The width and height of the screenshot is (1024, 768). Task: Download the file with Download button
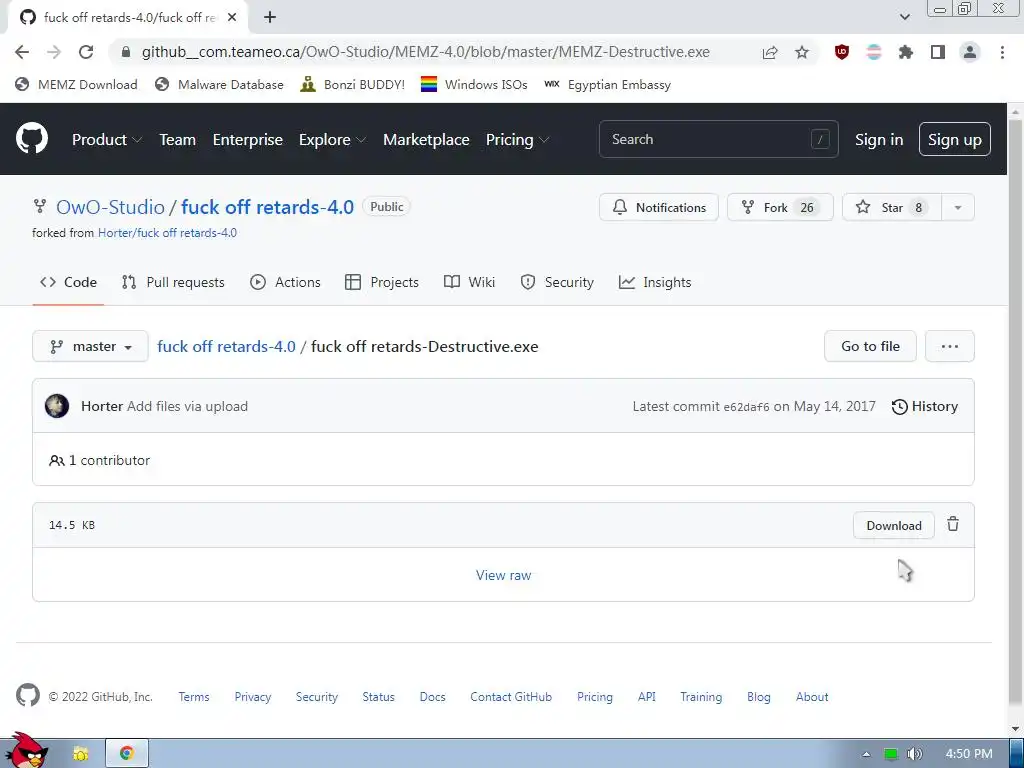point(893,525)
